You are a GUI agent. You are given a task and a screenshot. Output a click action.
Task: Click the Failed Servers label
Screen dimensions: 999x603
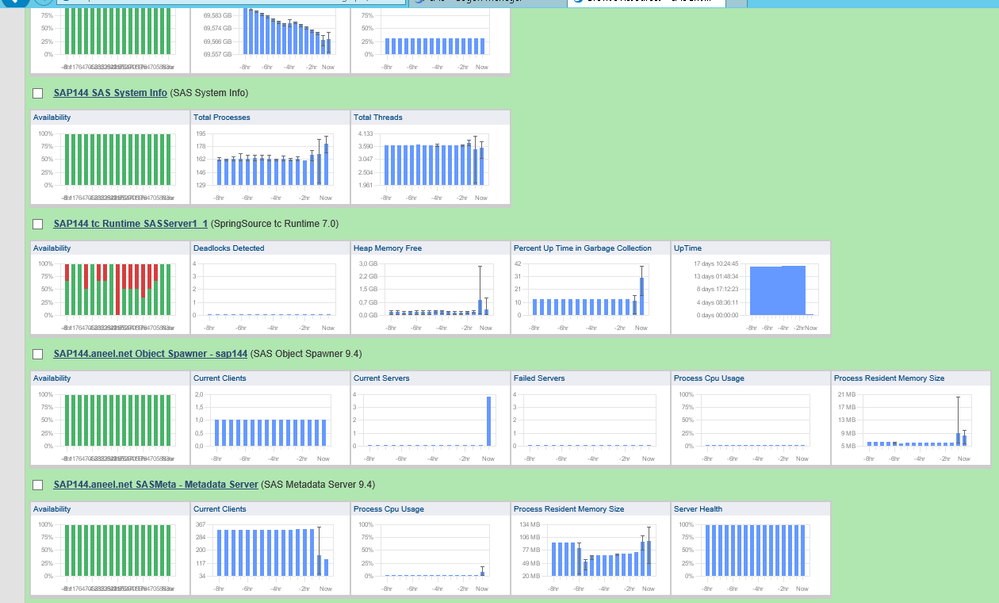coord(539,378)
